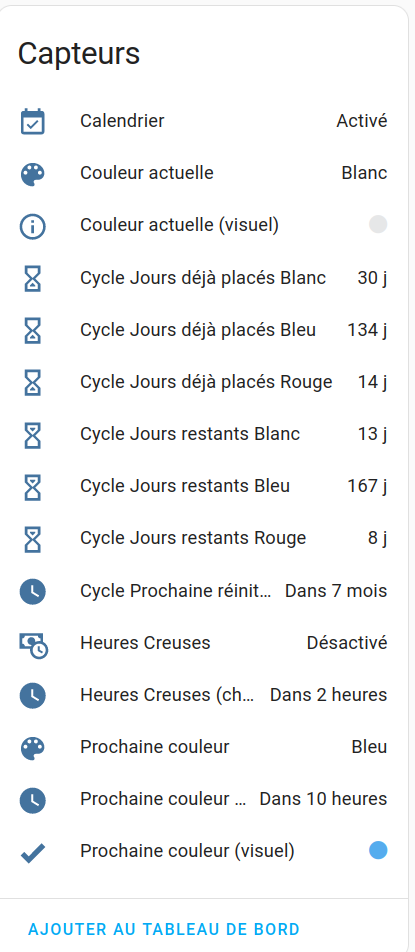The height and width of the screenshot is (952, 415).
Task: Click Ajouter au tableau de bord
Action: (164, 929)
